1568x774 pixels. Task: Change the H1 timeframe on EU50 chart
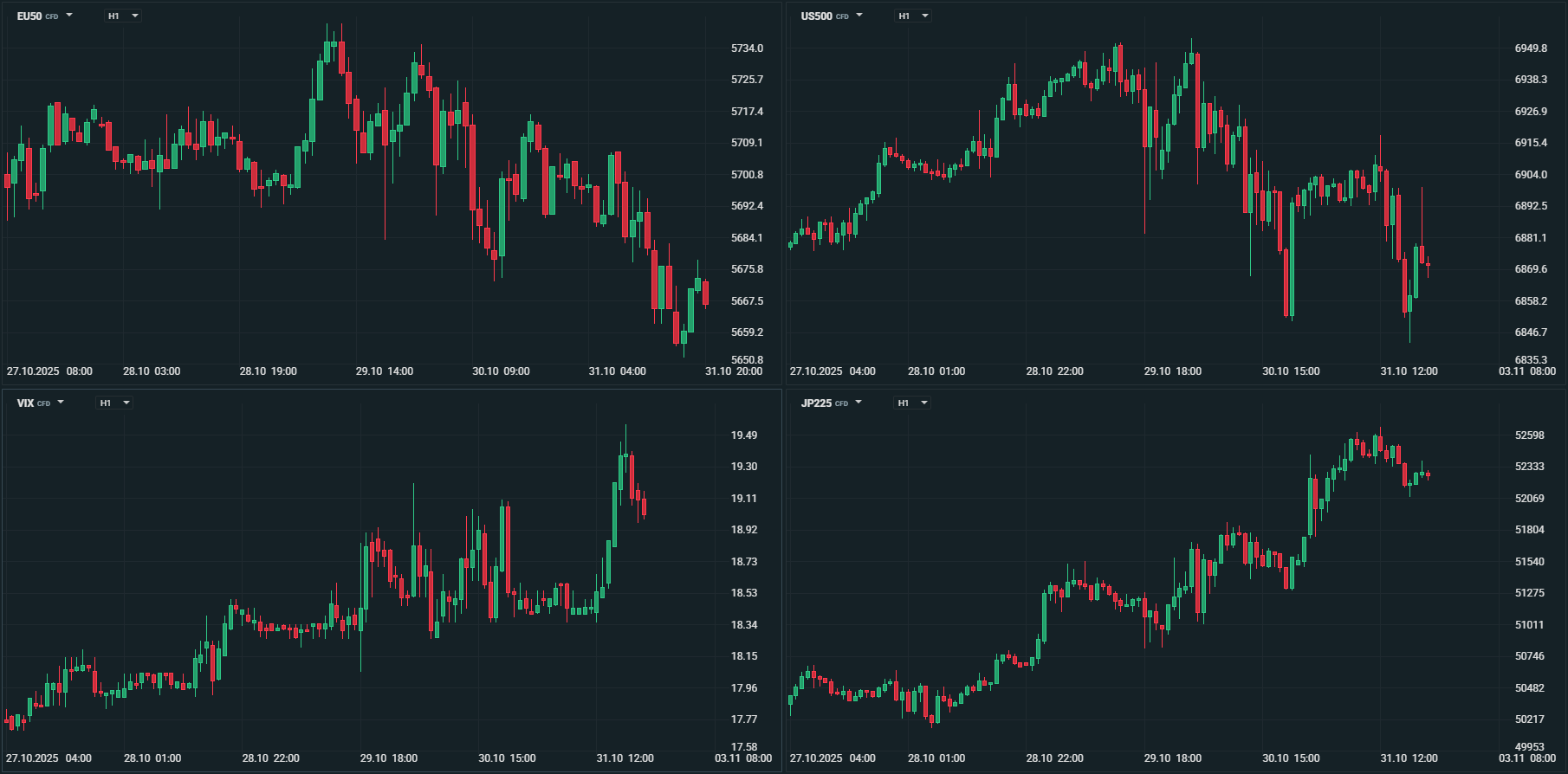tap(123, 16)
